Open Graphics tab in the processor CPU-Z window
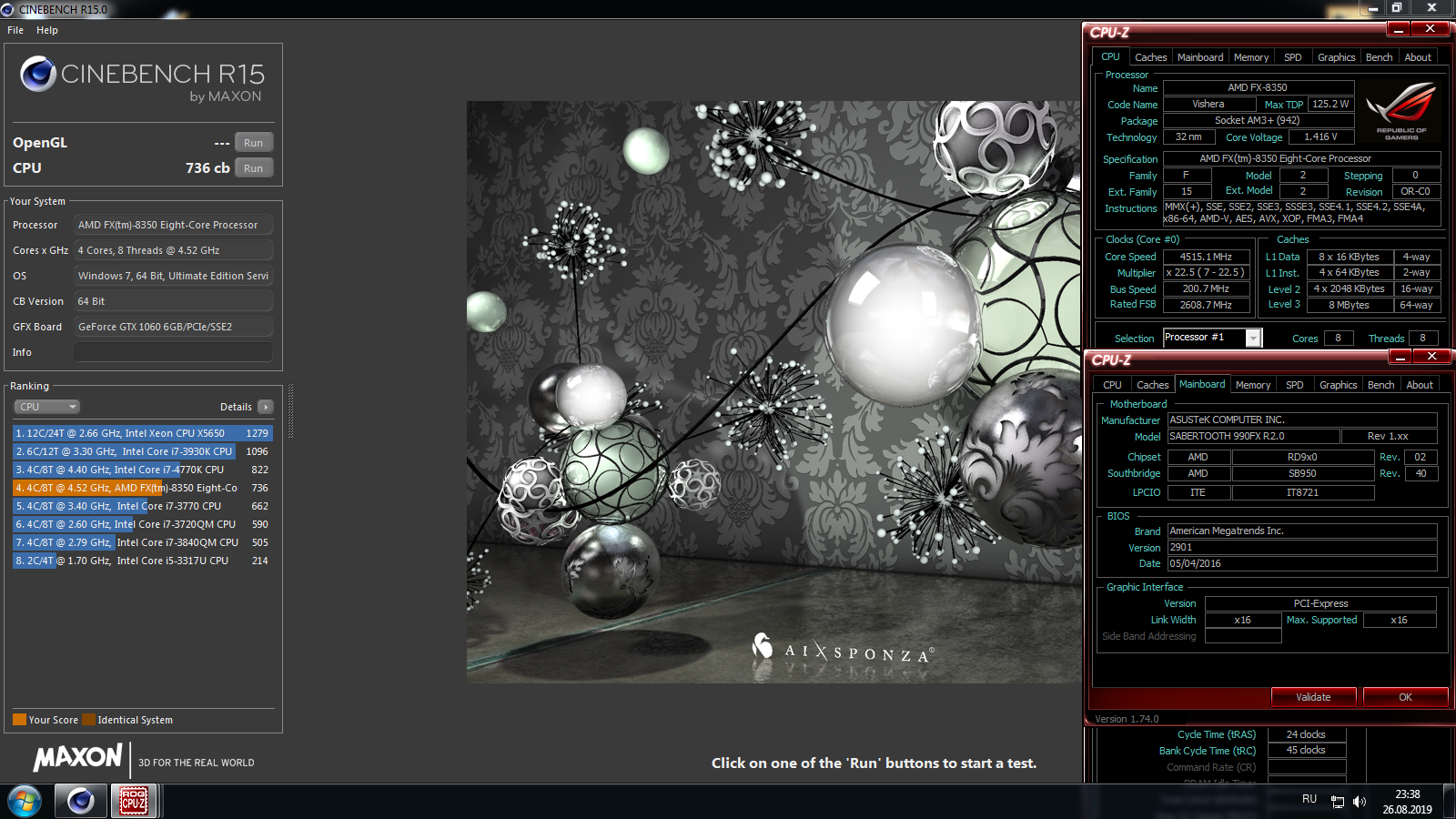This screenshot has width=1456, height=819. point(1336,57)
